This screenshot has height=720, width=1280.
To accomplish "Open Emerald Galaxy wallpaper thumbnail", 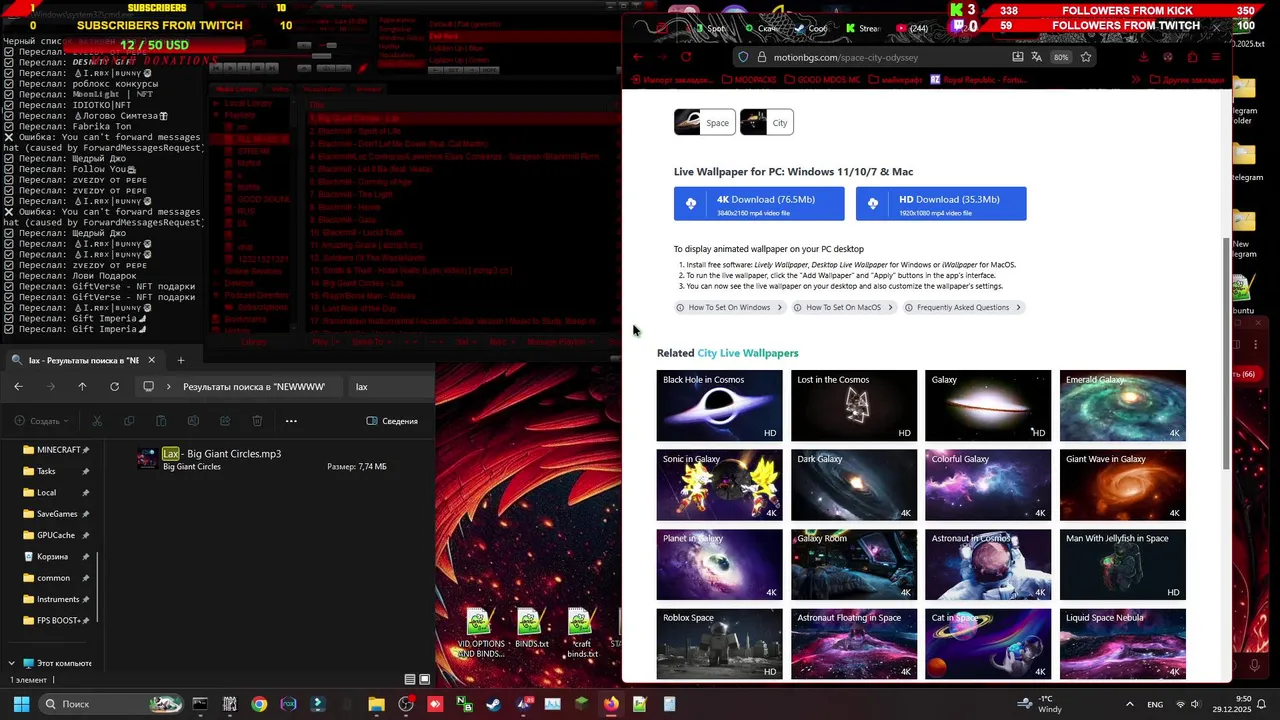I will [1123, 405].
